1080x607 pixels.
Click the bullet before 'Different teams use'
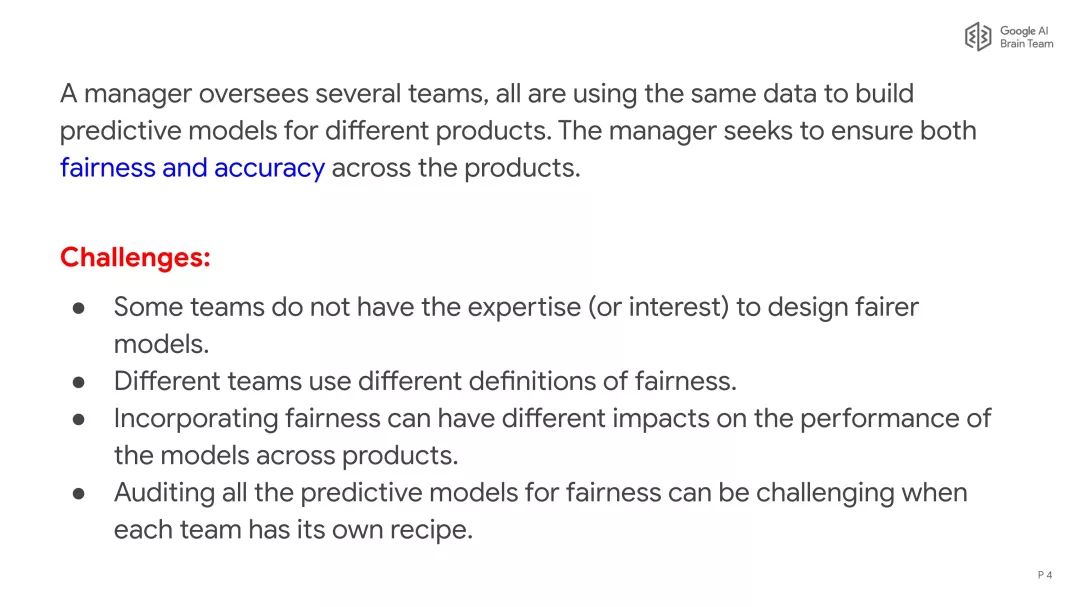click(x=79, y=382)
